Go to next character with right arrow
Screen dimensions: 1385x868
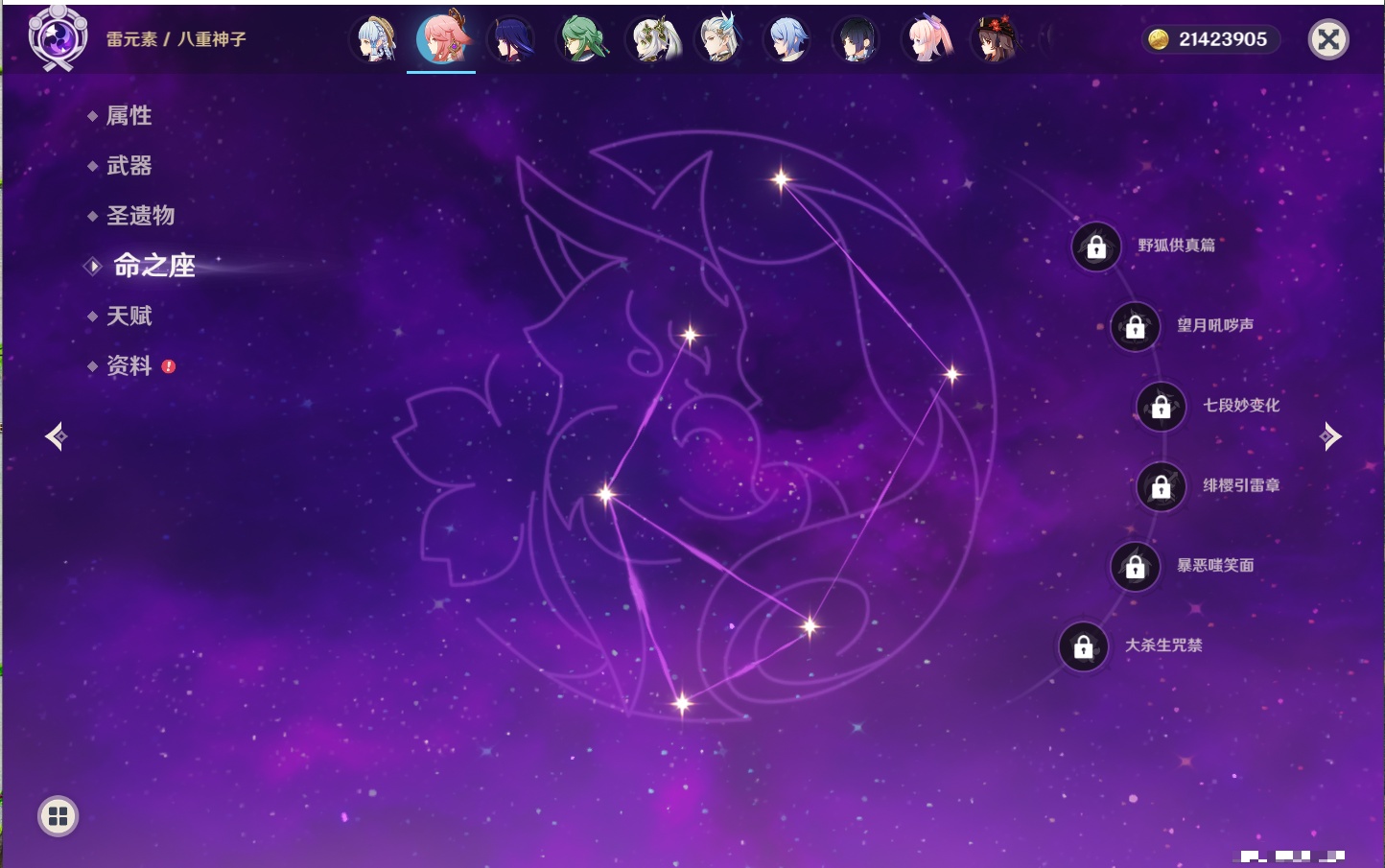click(1330, 436)
